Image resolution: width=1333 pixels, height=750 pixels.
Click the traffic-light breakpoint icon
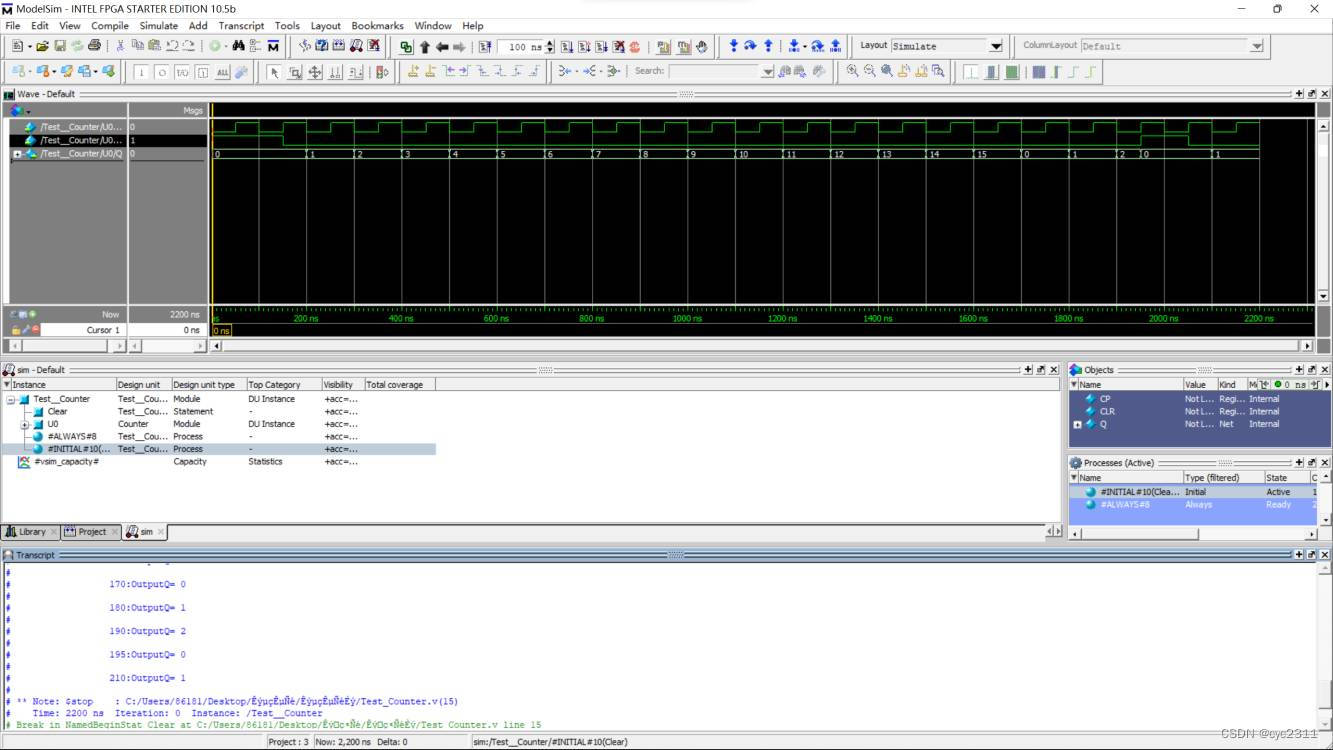[x=382, y=71]
